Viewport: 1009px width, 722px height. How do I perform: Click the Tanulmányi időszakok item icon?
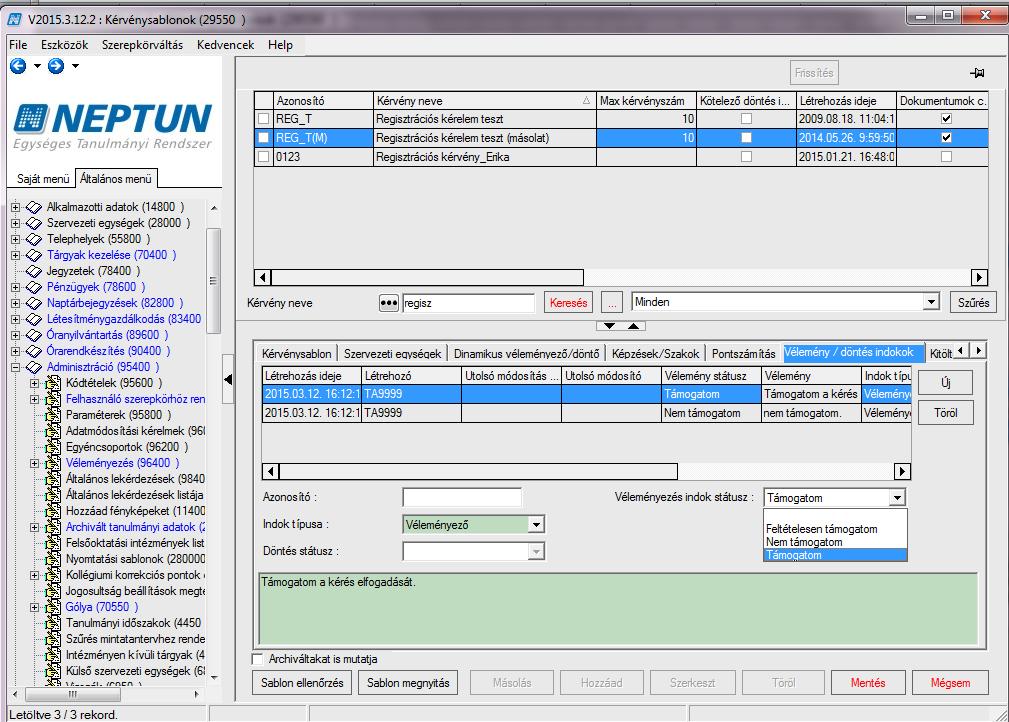pyautogui.click(x=53, y=623)
